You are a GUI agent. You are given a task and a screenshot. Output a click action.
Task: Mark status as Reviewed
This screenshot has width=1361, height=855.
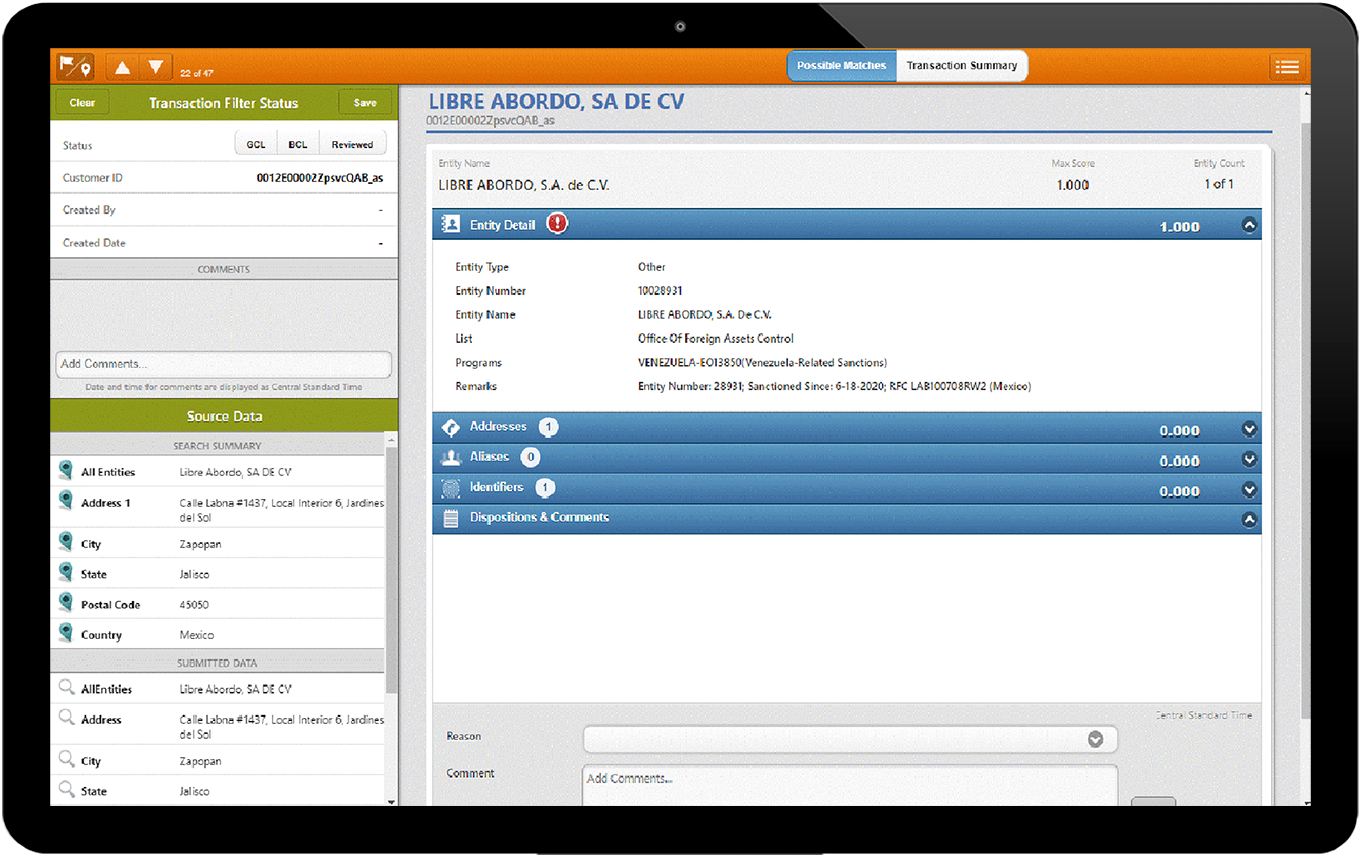click(352, 145)
